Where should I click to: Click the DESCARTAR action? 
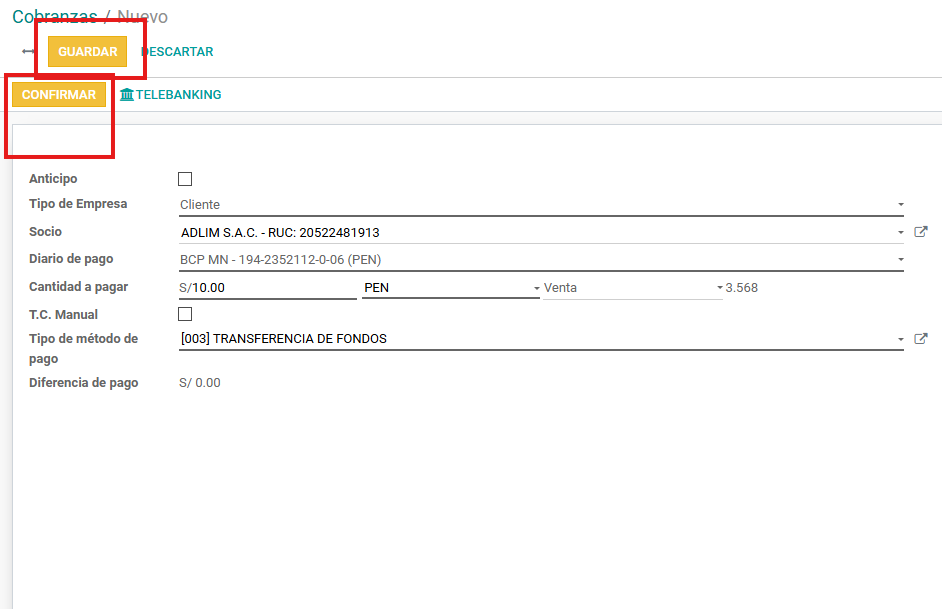(176, 51)
